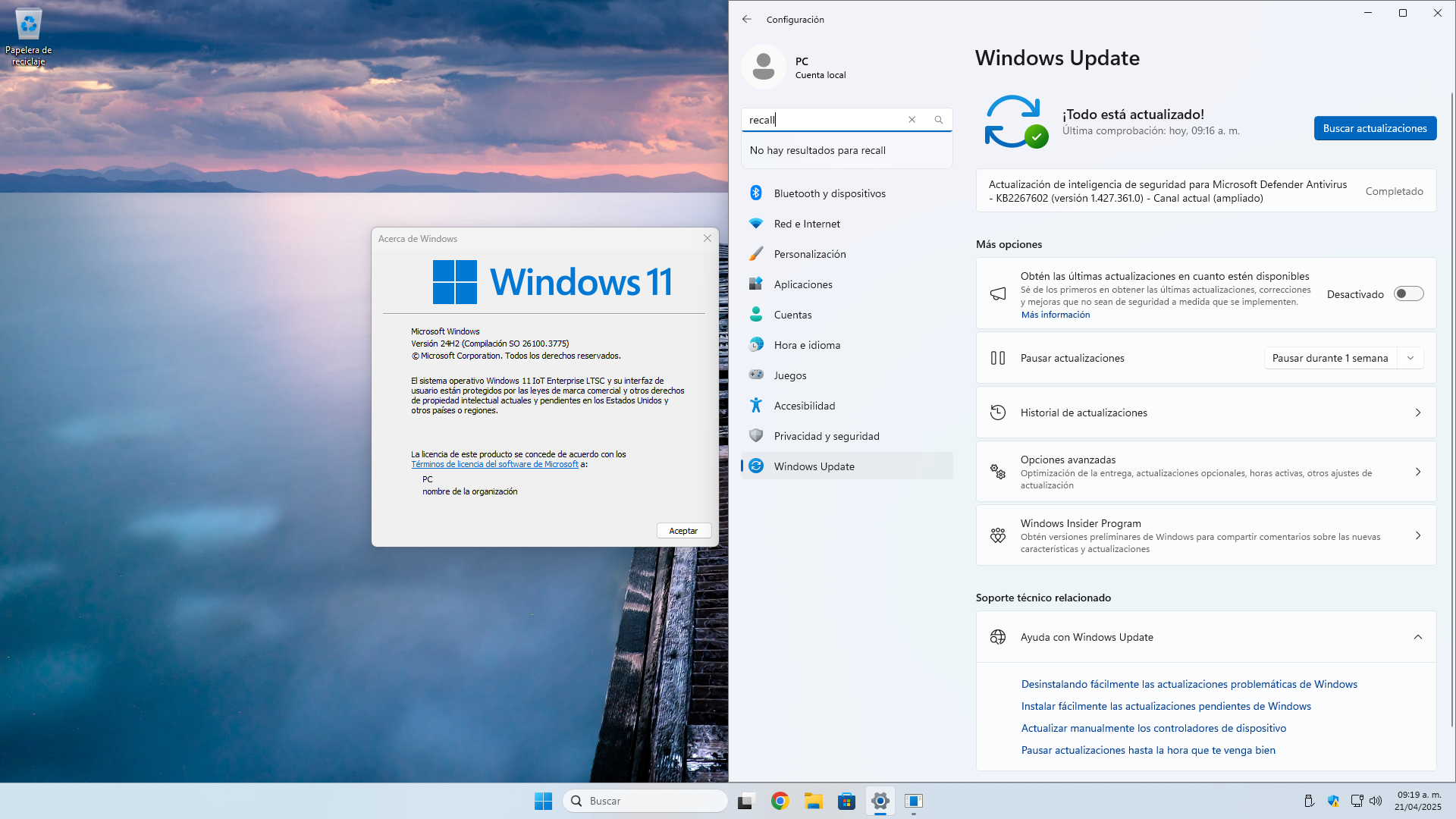Screen dimensions: 1456x819
Task: Open Microsoft software license terms link
Action: point(494,464)
